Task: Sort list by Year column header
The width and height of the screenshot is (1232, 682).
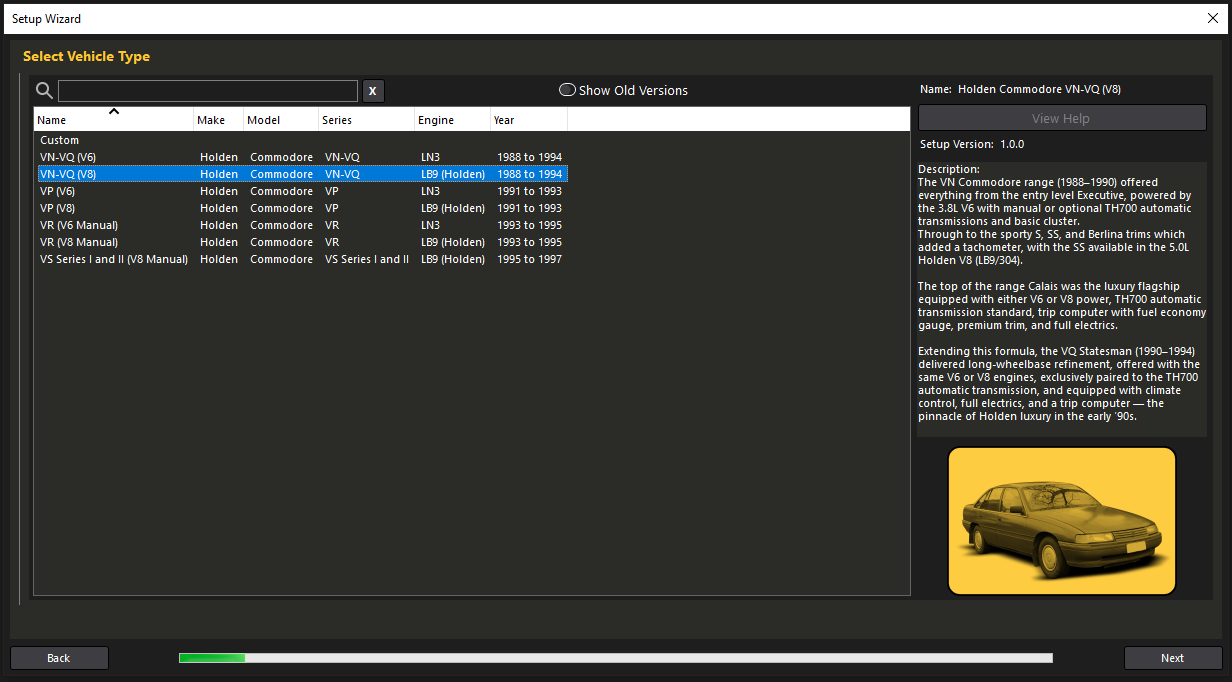Action: click(528, 120)
